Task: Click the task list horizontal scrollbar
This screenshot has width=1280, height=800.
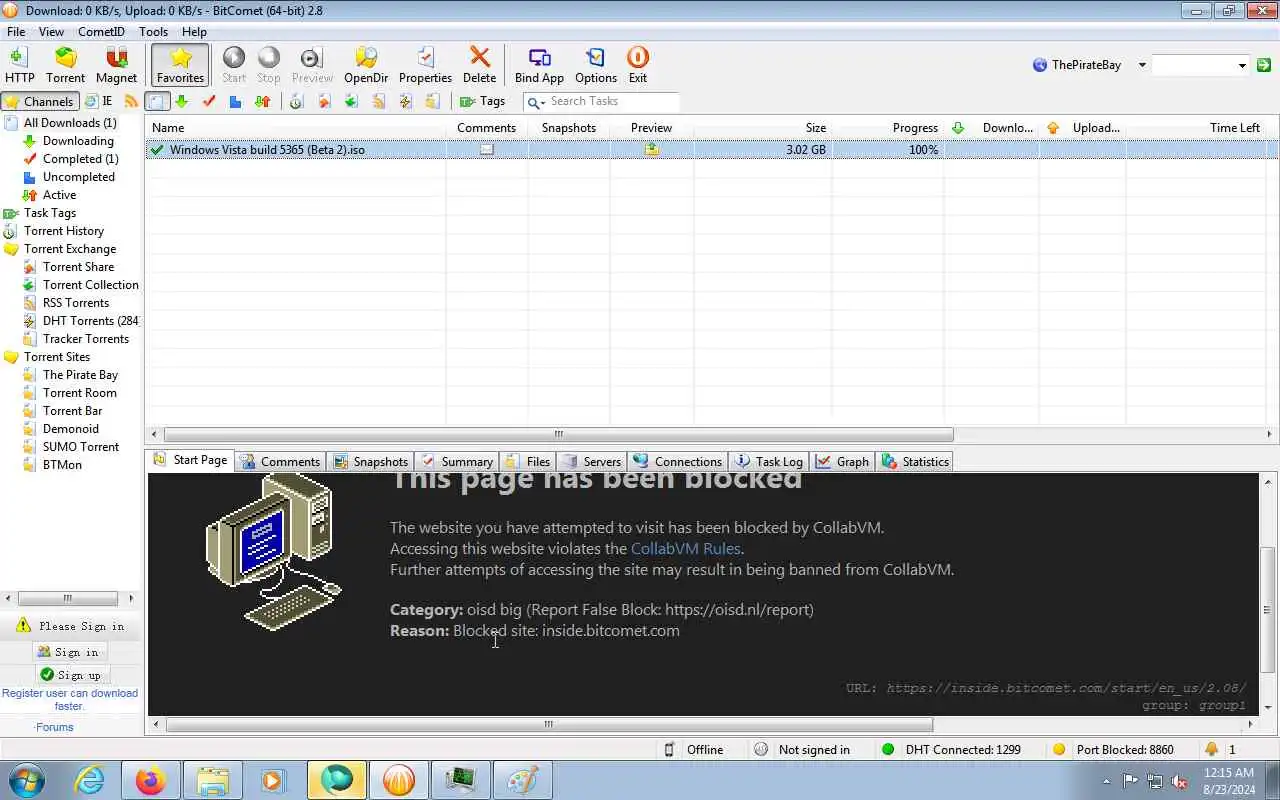Action: [x=558, y=434]
